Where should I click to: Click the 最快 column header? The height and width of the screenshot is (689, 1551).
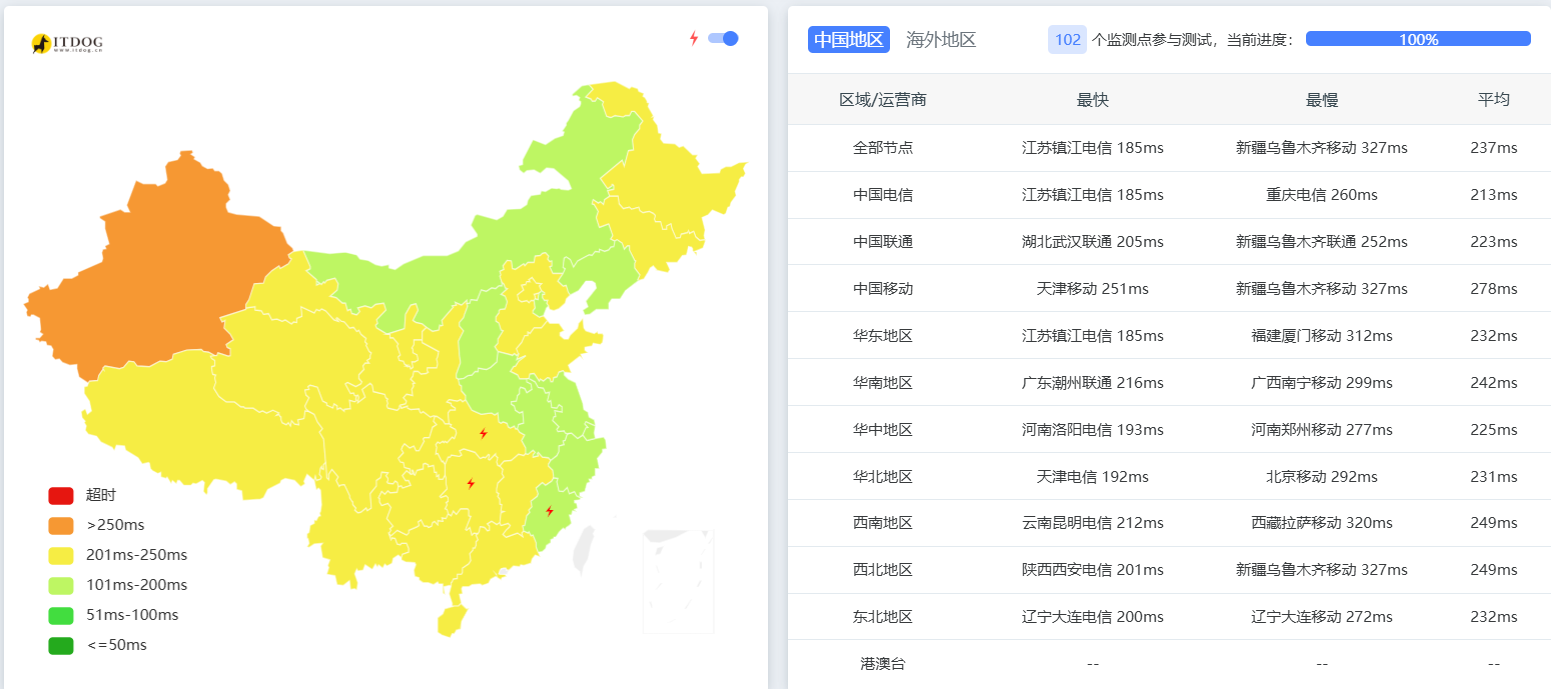[x=1092, y=100]
